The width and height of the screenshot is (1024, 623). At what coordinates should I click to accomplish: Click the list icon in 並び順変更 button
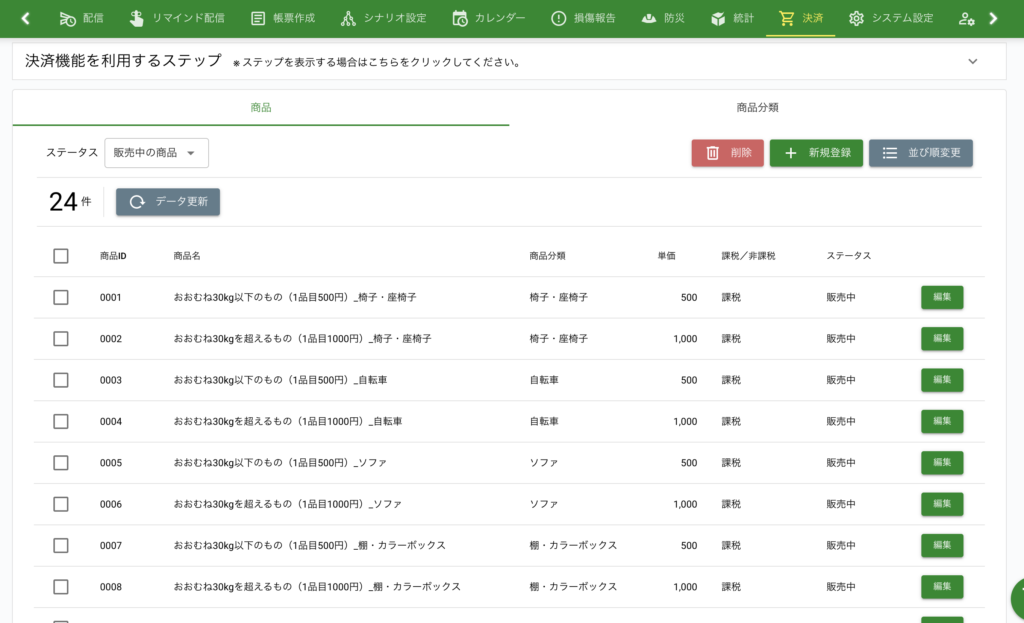pyautogui.click(x=889, y=153)
